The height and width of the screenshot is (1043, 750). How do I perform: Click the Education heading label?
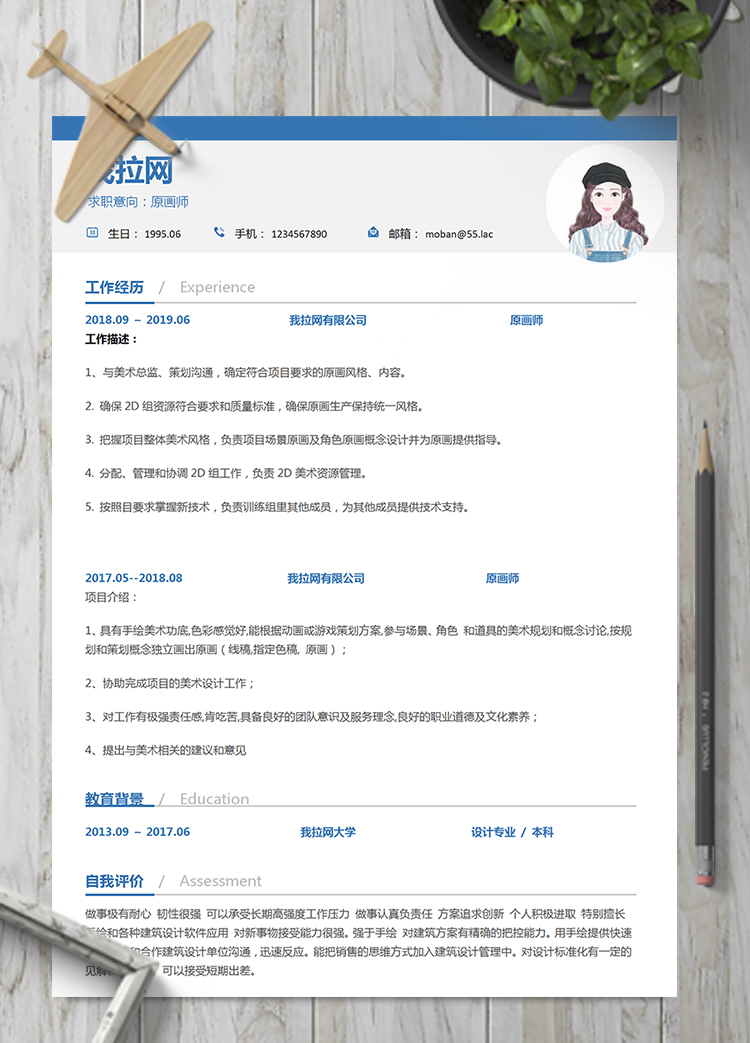click(x=214, y=799)
